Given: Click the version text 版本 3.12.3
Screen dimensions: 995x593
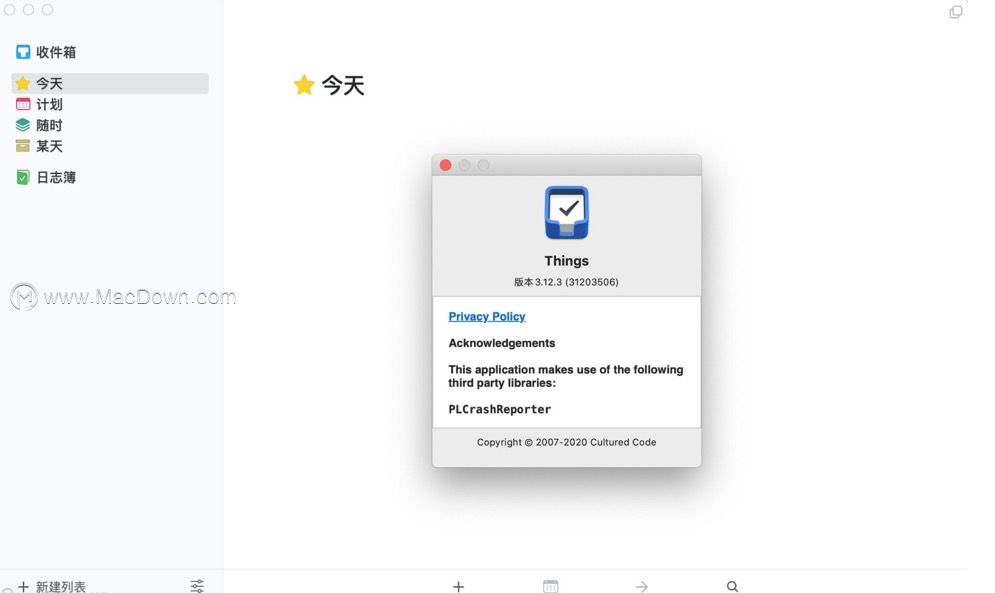Looking at the screenshot, I should (566, 282).
